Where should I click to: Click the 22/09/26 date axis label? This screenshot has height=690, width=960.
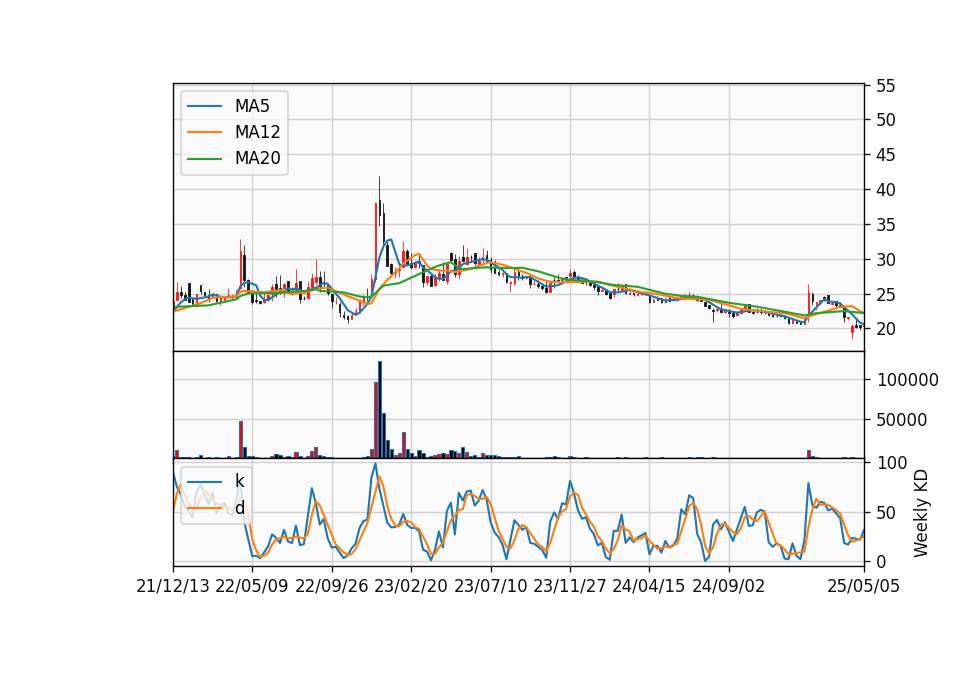(x=332, y=586)
